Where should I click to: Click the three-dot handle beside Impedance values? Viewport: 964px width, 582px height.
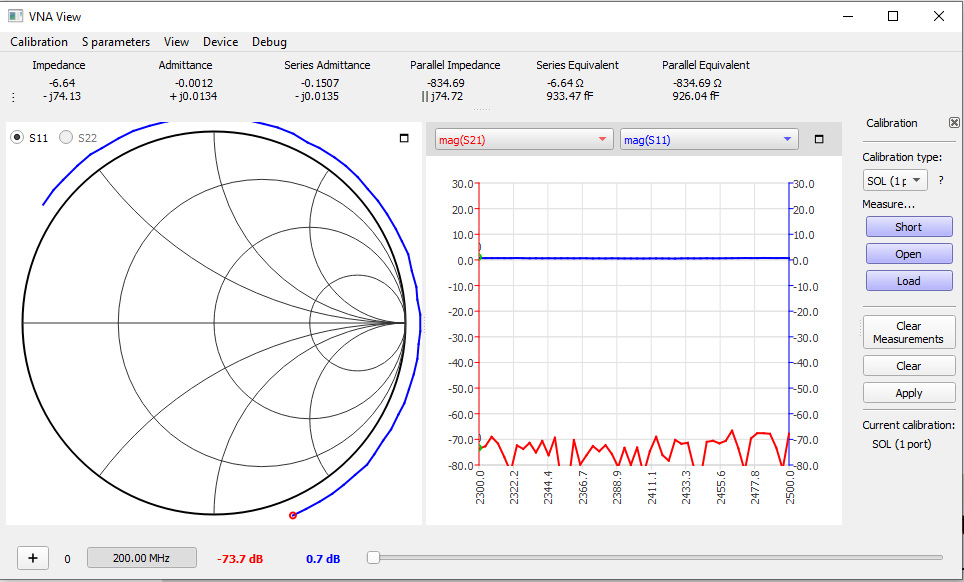click(14, 97)
